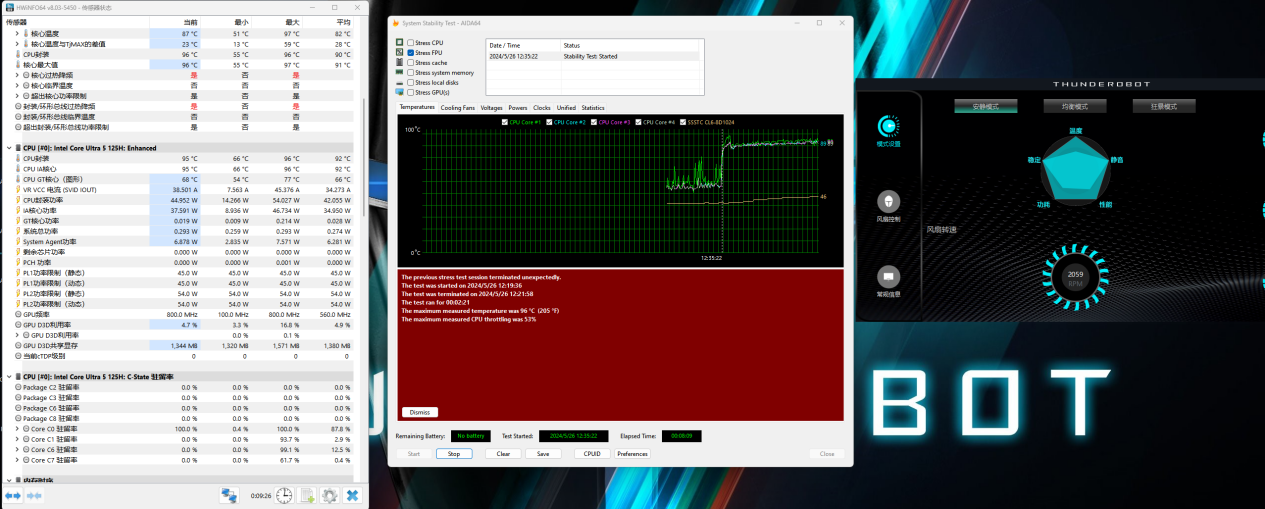This screenshot has width=1265, height=509.
Task: Open the 模式设置 mode settings icon
Action: tap(888, 126)
